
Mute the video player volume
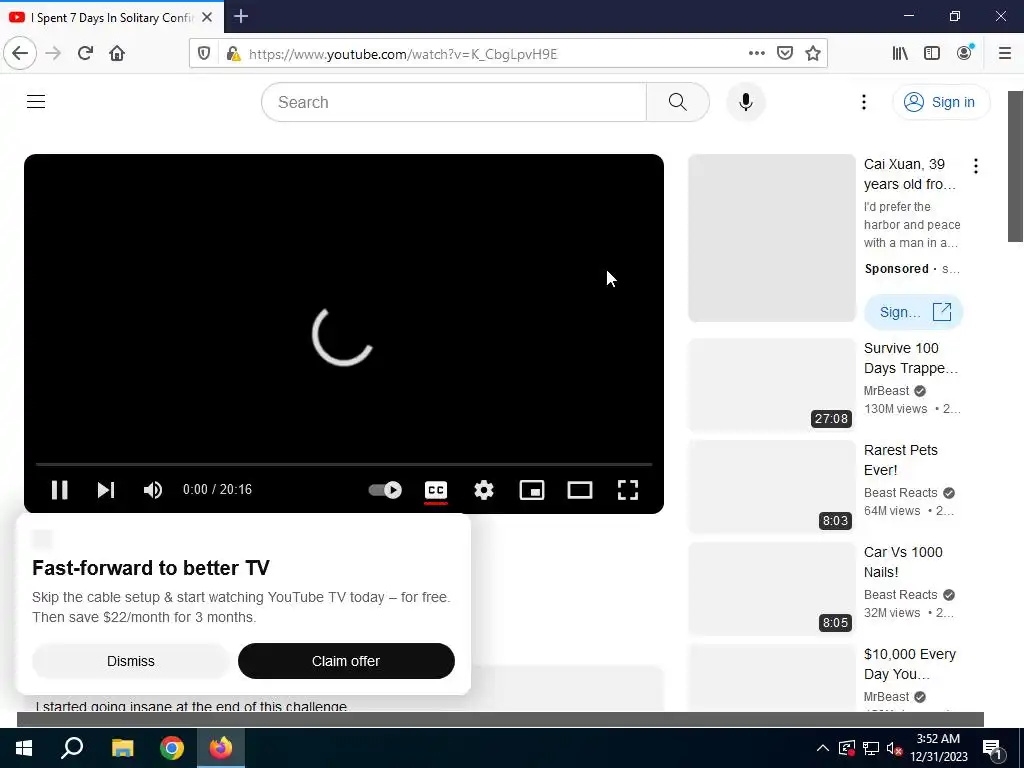click(x=153, y=490)
